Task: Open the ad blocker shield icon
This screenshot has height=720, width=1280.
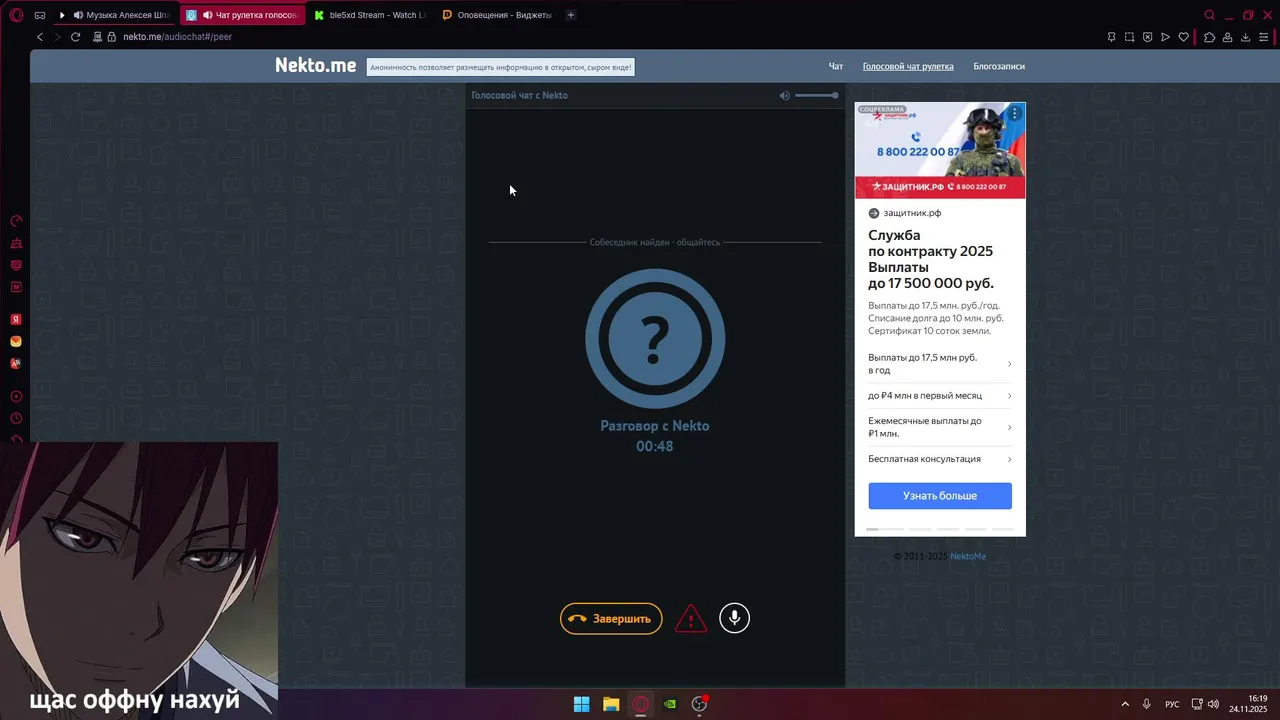Action: 1148,37
